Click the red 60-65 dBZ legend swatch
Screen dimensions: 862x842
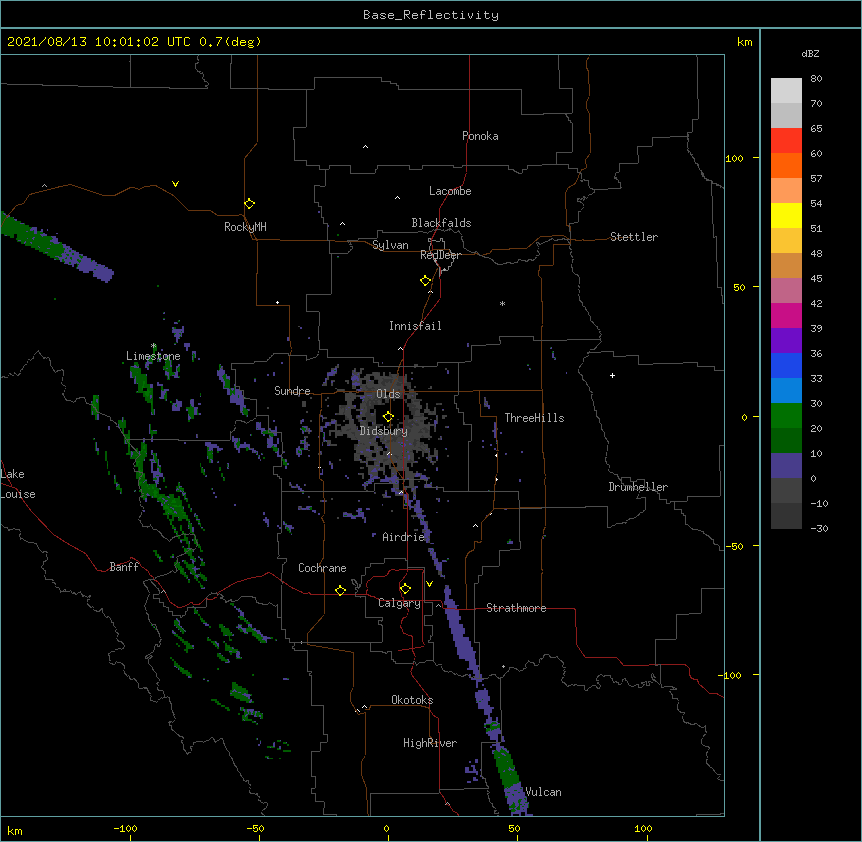tap(786, 141)
